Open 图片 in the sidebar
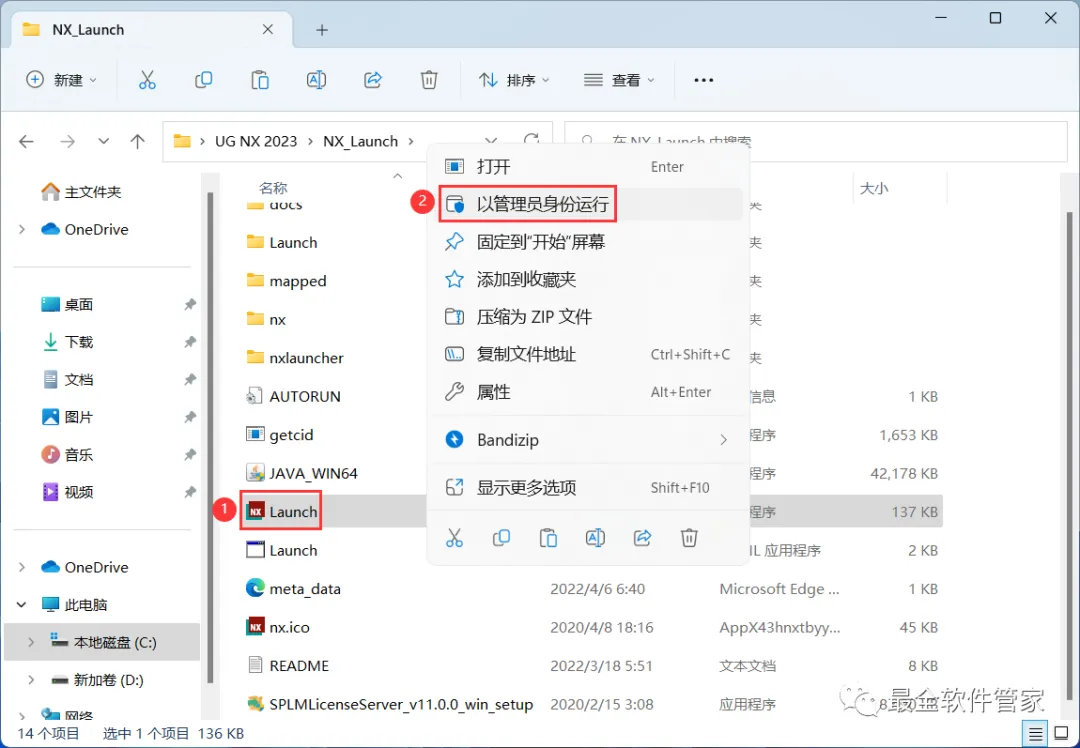1080x748 pixels. 68,417
